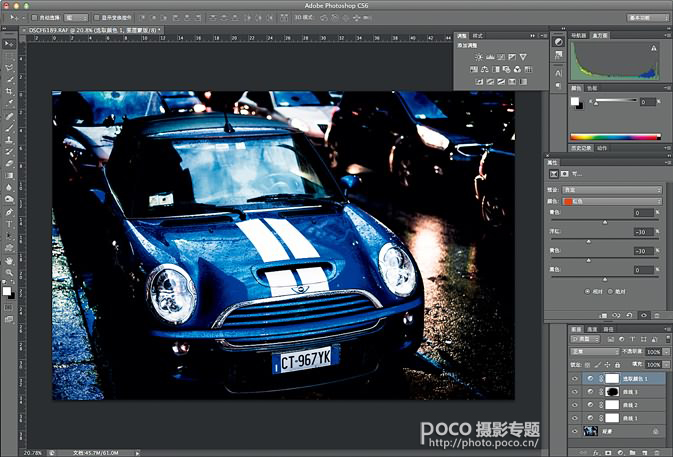Hide the 背景 layer
The height and width of the screenshot is (457, 673).
575,431
